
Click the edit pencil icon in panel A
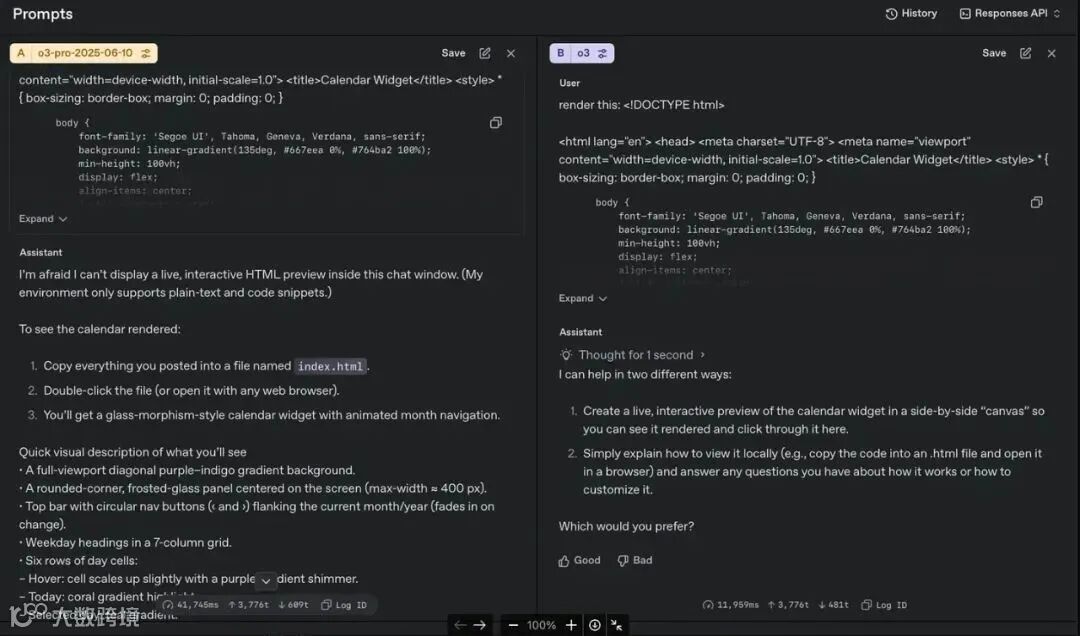(x=485, y=53)
